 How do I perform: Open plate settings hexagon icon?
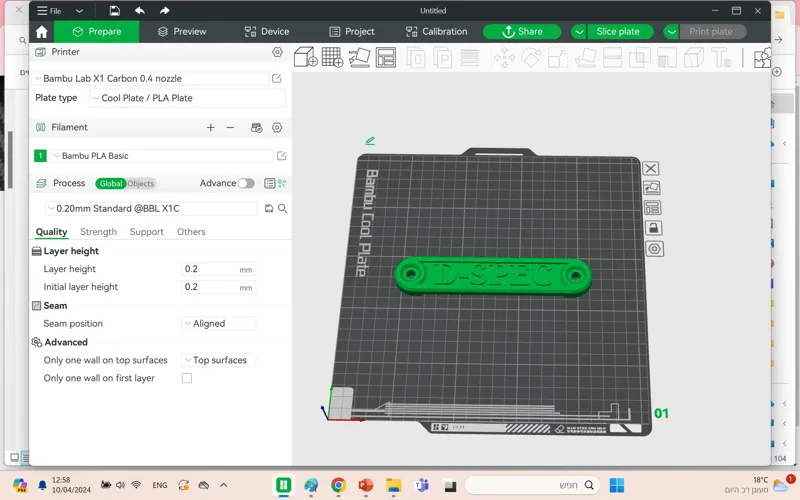coord(655,249)
